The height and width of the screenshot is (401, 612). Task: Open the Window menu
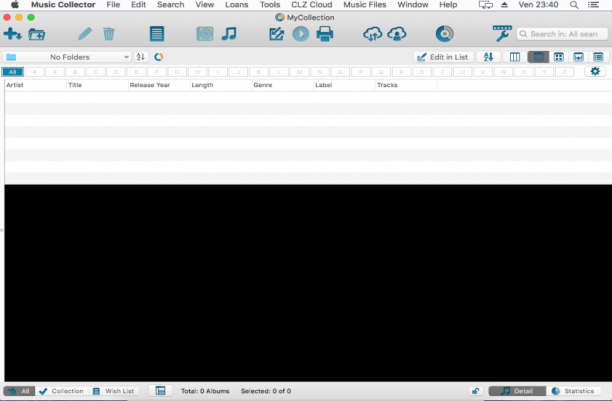click(413, 5)
